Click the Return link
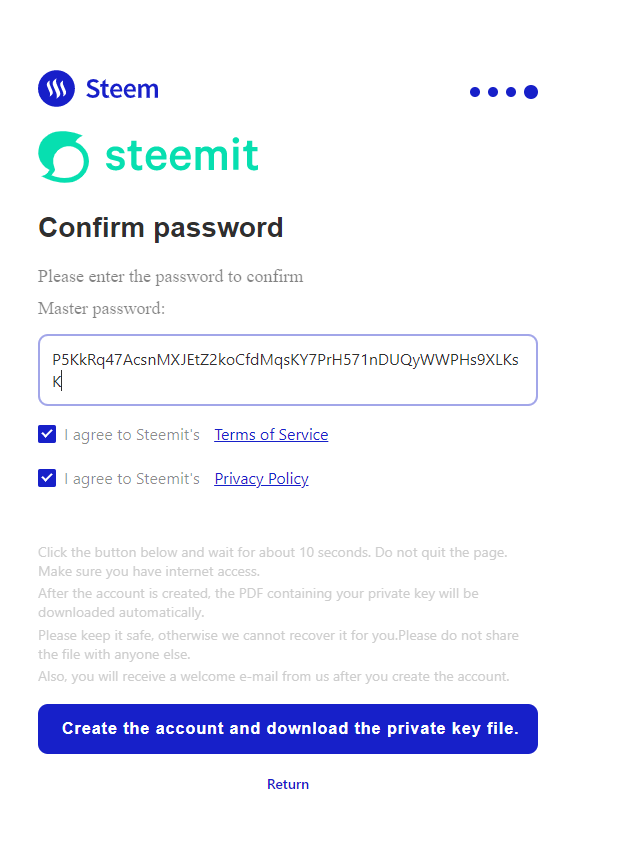The width and height of the screenshot is (637, 851). [x=288, y=784]
